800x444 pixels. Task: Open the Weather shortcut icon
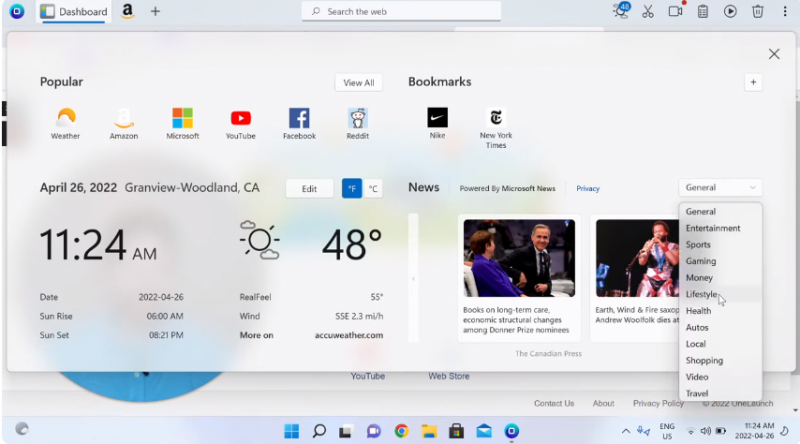tap(65, 119)
